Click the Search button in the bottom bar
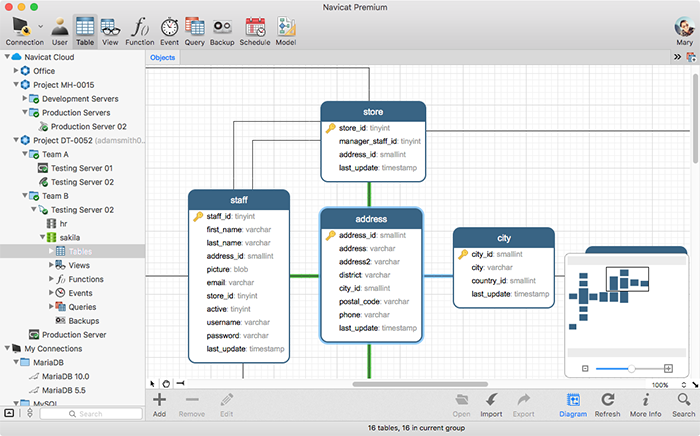700x436 pixels. click(x=684, y=405)
